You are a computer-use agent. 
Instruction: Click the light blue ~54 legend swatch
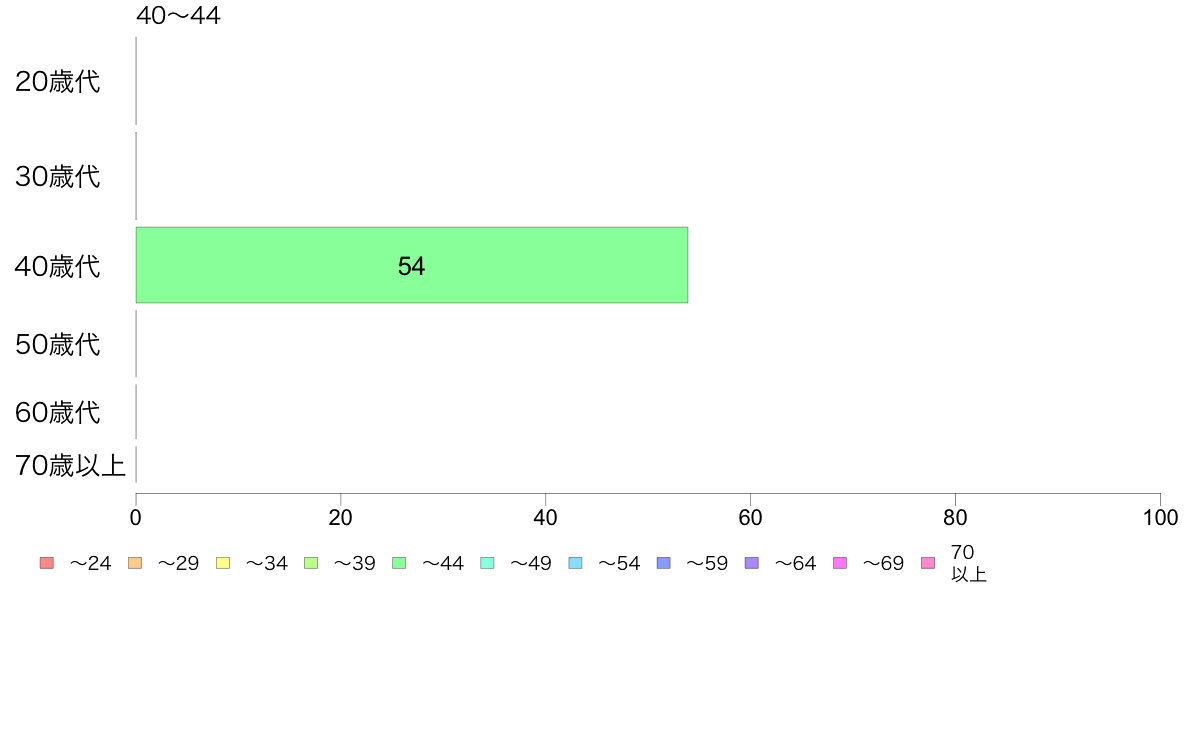click(x=575, y=563)
